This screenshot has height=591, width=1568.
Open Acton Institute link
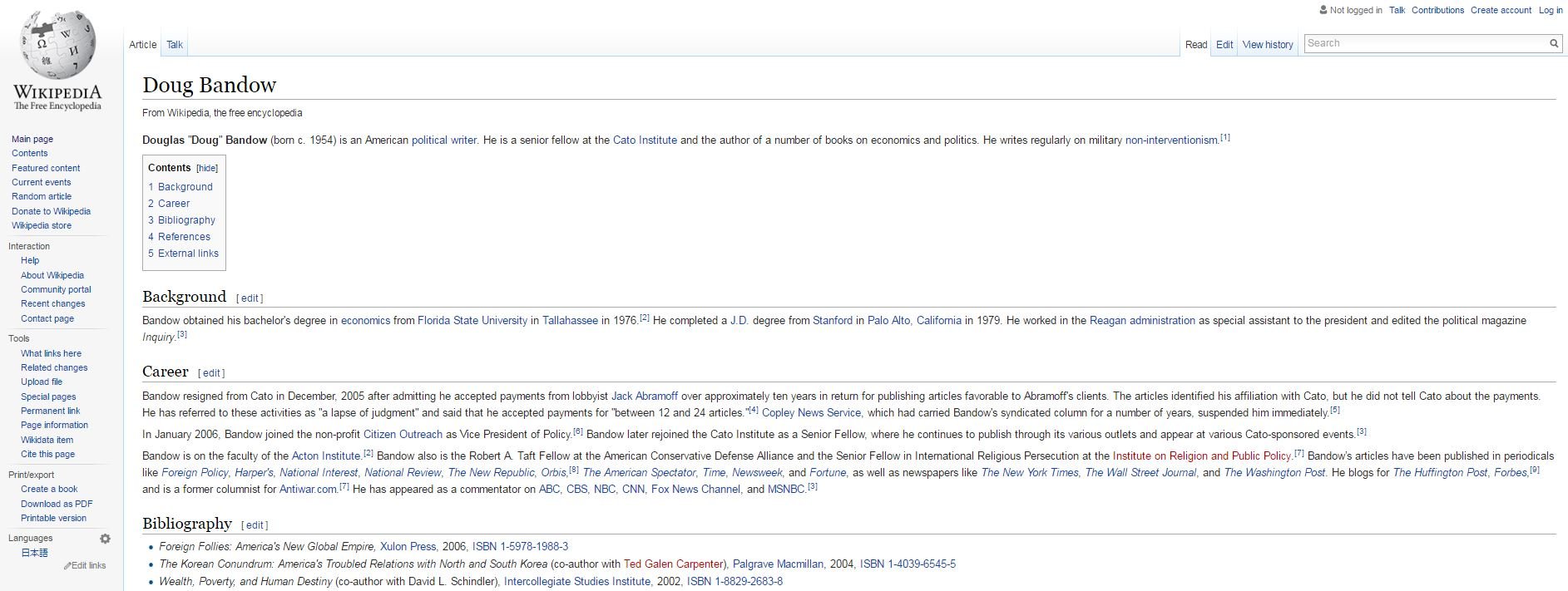pos(325,456)
